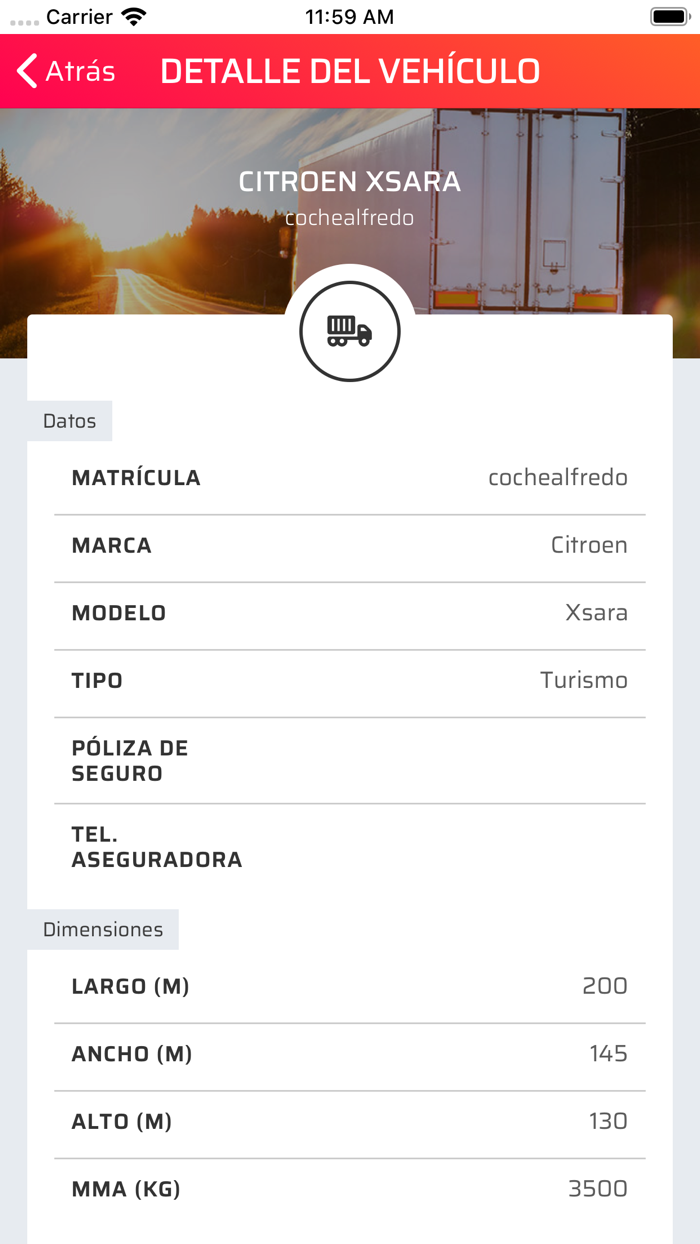Open the TEL. ASEGURADORA field
This screenshot has height=1244, width=700.
(350, 846)
